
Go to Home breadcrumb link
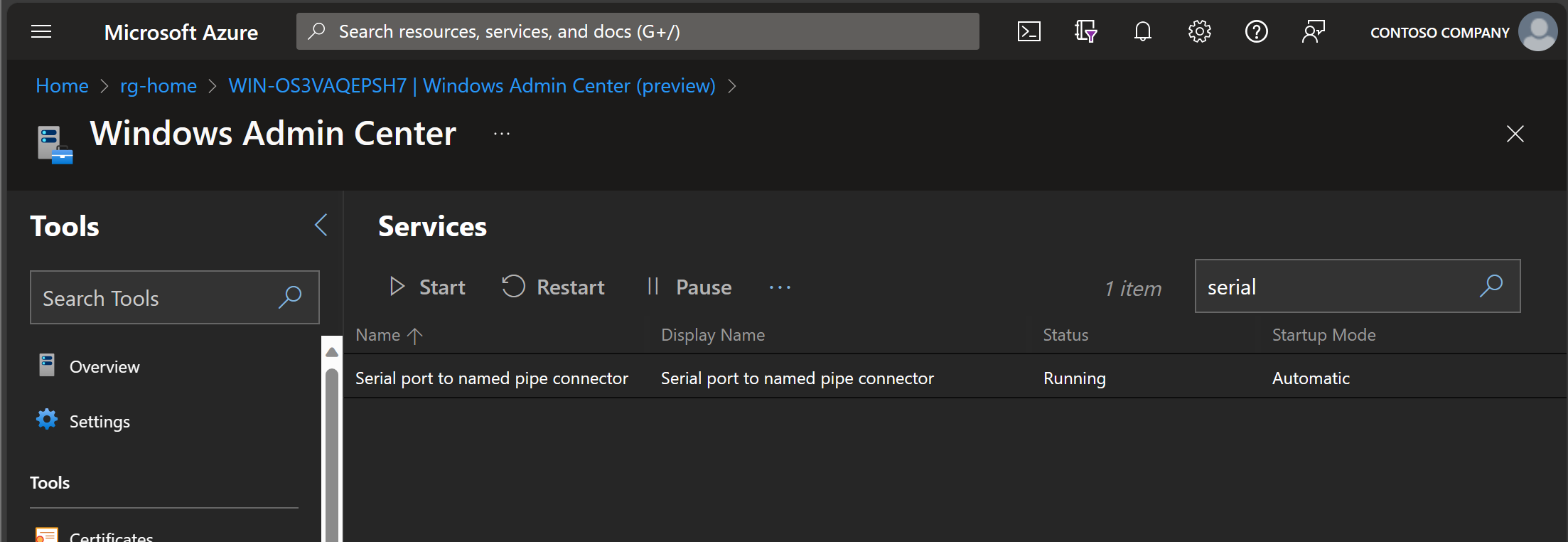[x=62, y=86]
